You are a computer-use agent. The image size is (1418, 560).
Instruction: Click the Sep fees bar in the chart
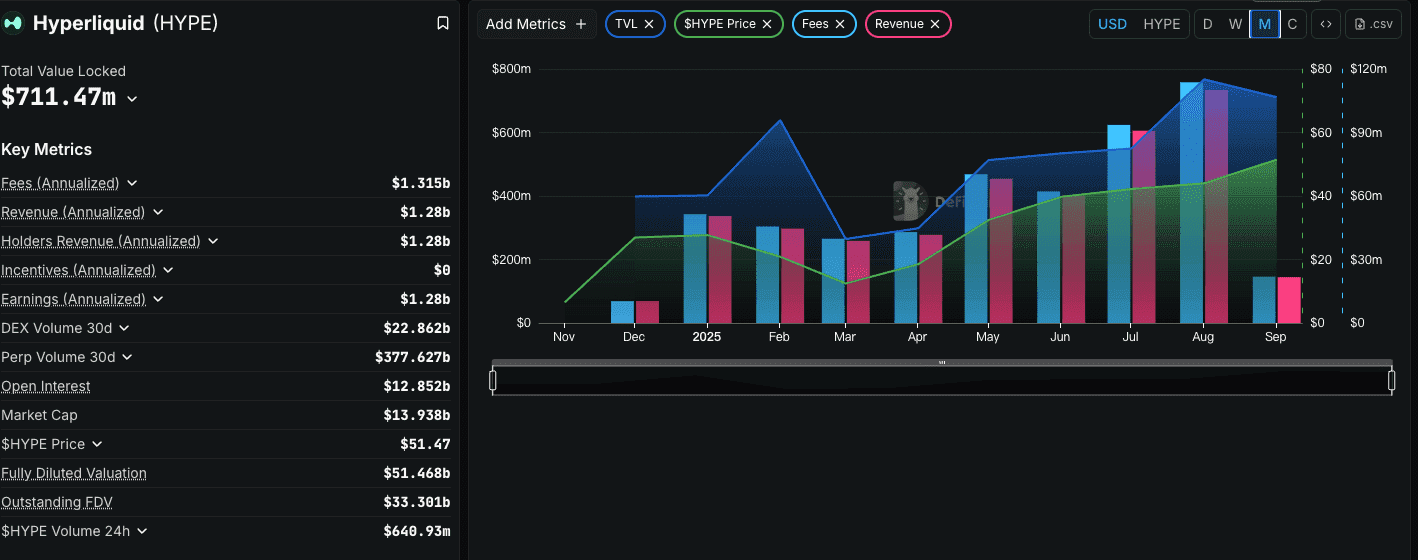click(1264, 299)
